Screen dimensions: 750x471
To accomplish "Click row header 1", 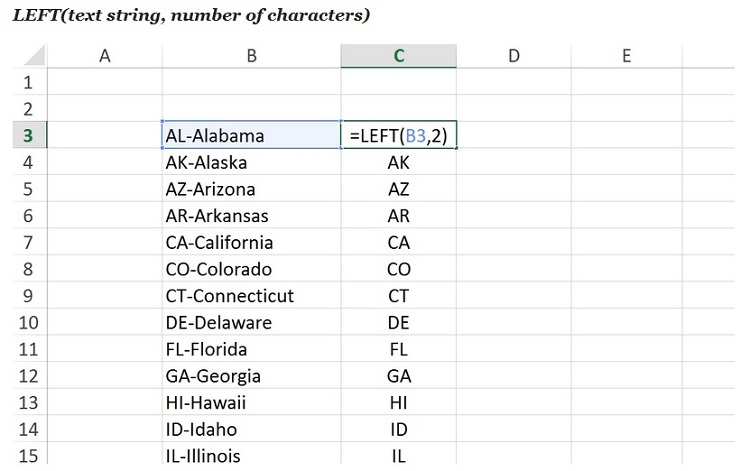I will 27,82.
